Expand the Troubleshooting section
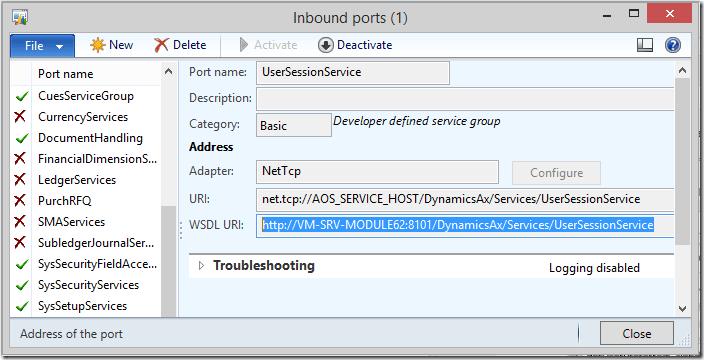The height and width of the screenshot is (360, 704). (202, 266)
